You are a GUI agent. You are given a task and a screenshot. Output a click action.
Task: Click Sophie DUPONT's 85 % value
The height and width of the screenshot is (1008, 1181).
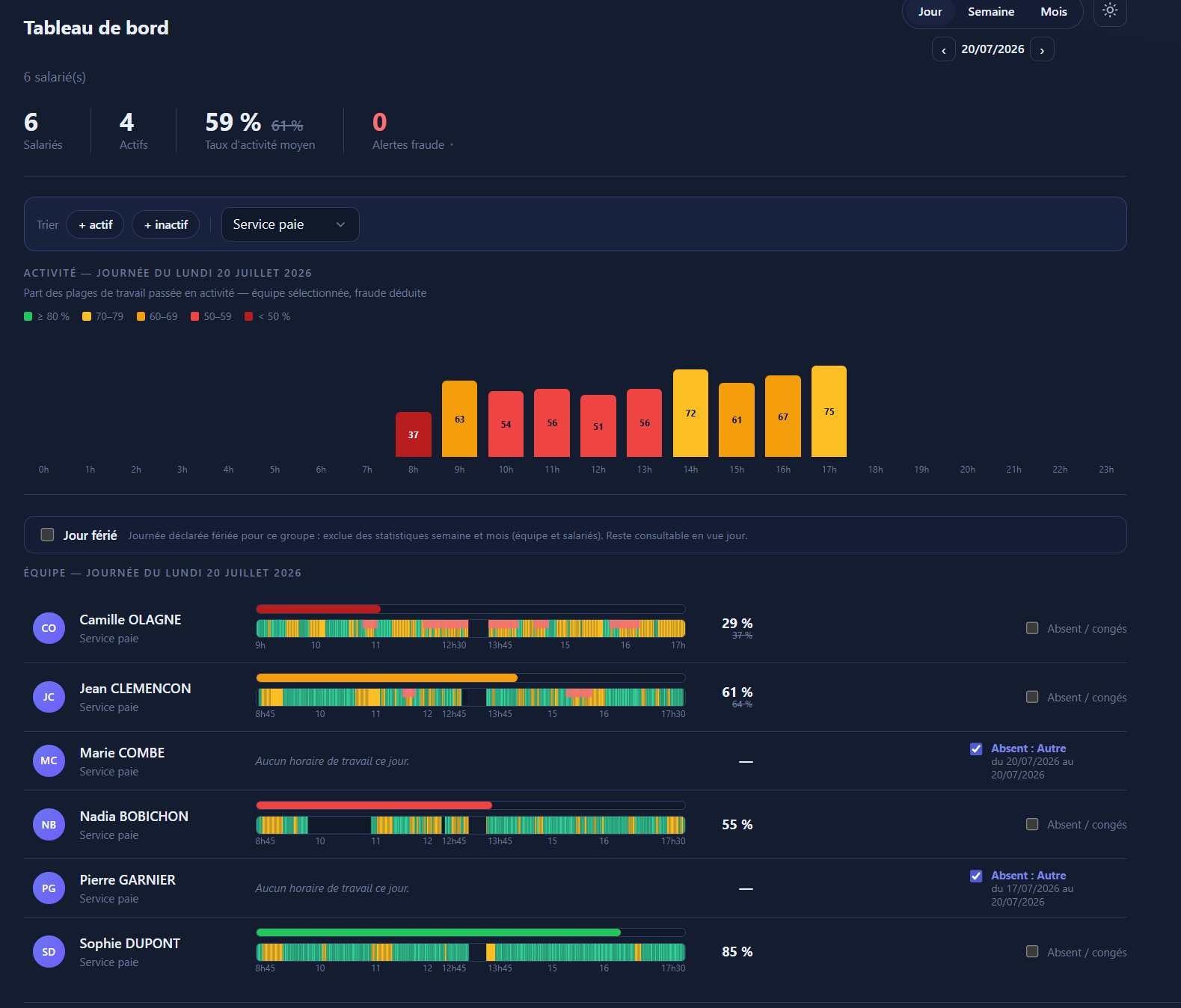tap(737, 952)
